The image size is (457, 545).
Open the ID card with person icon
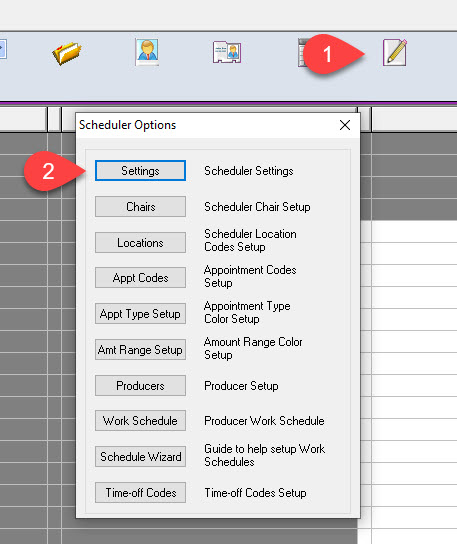(227, 52)
